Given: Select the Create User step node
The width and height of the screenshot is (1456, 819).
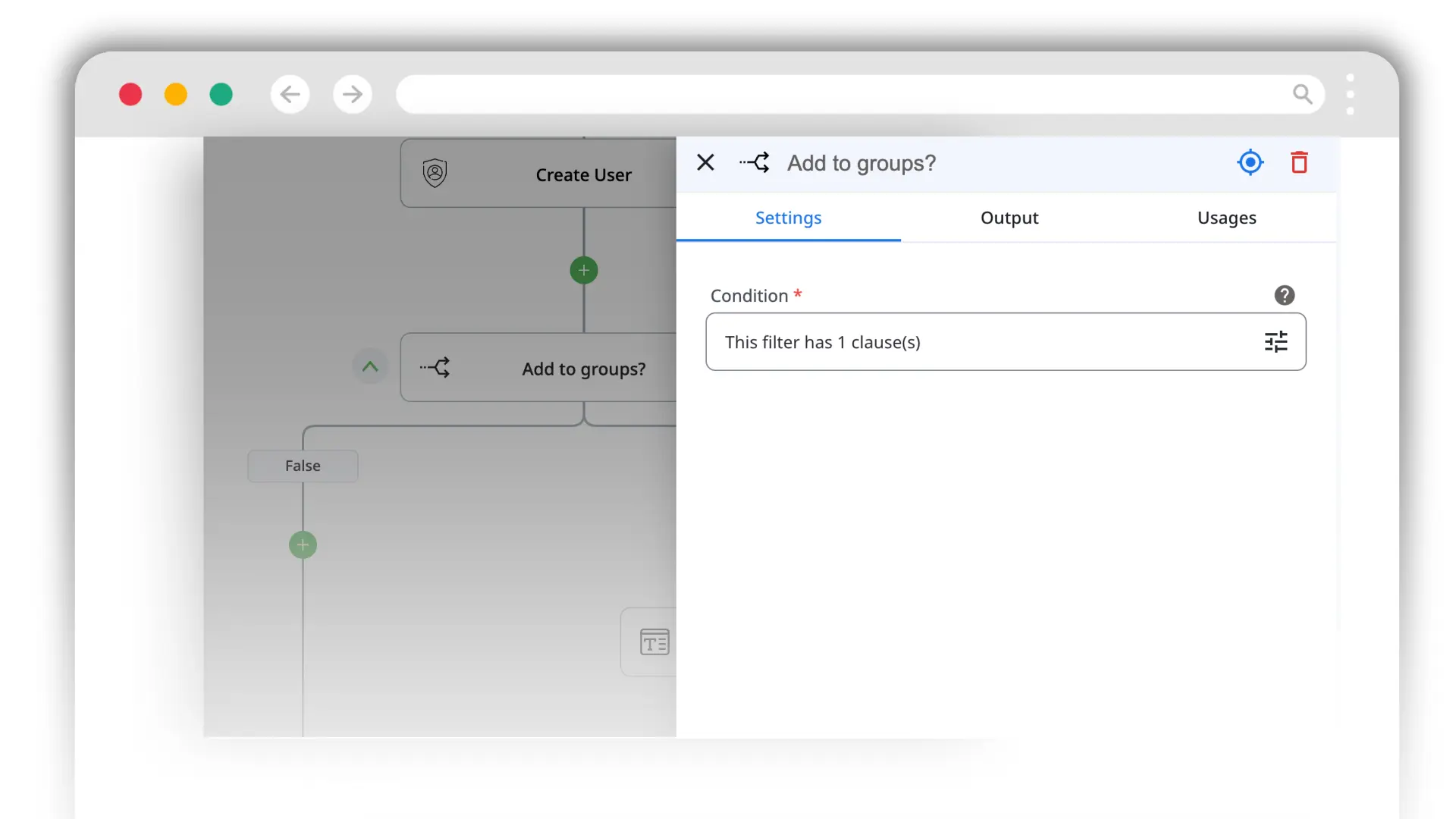Looking at the screenshot, I should (x=538, y=174).
